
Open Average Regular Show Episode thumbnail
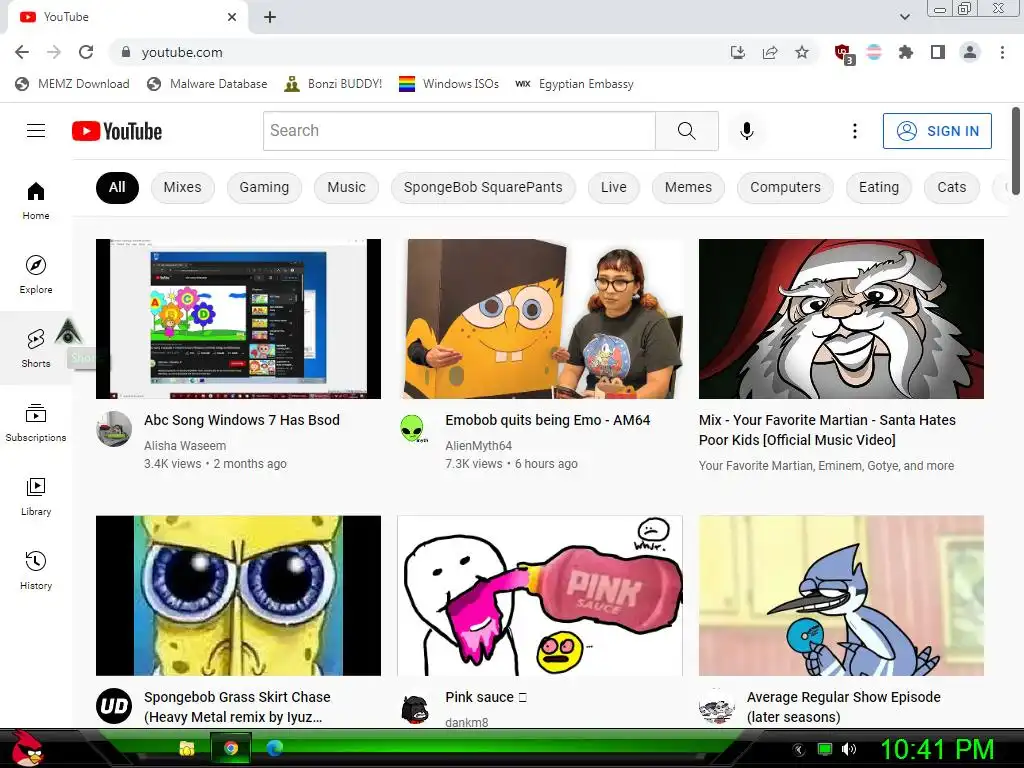point(841,596)
